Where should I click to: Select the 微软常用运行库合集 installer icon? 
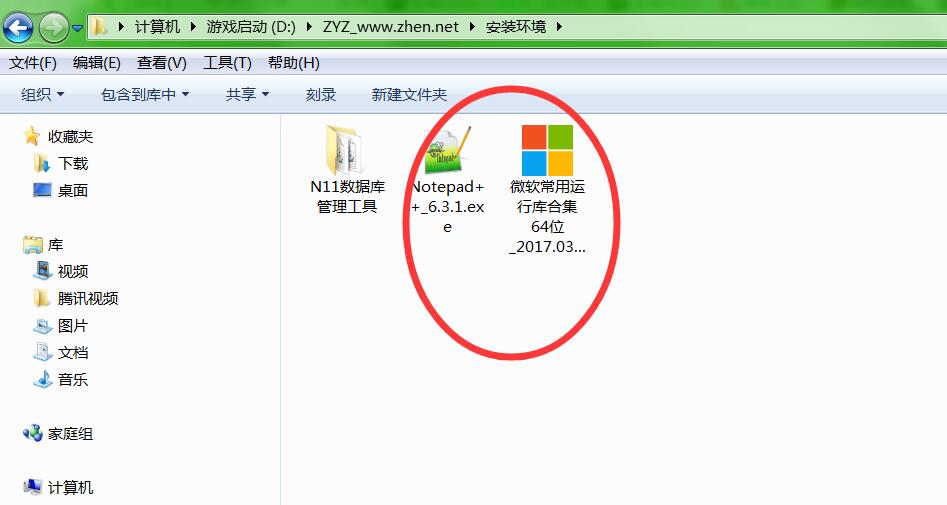tap(547, 150)
